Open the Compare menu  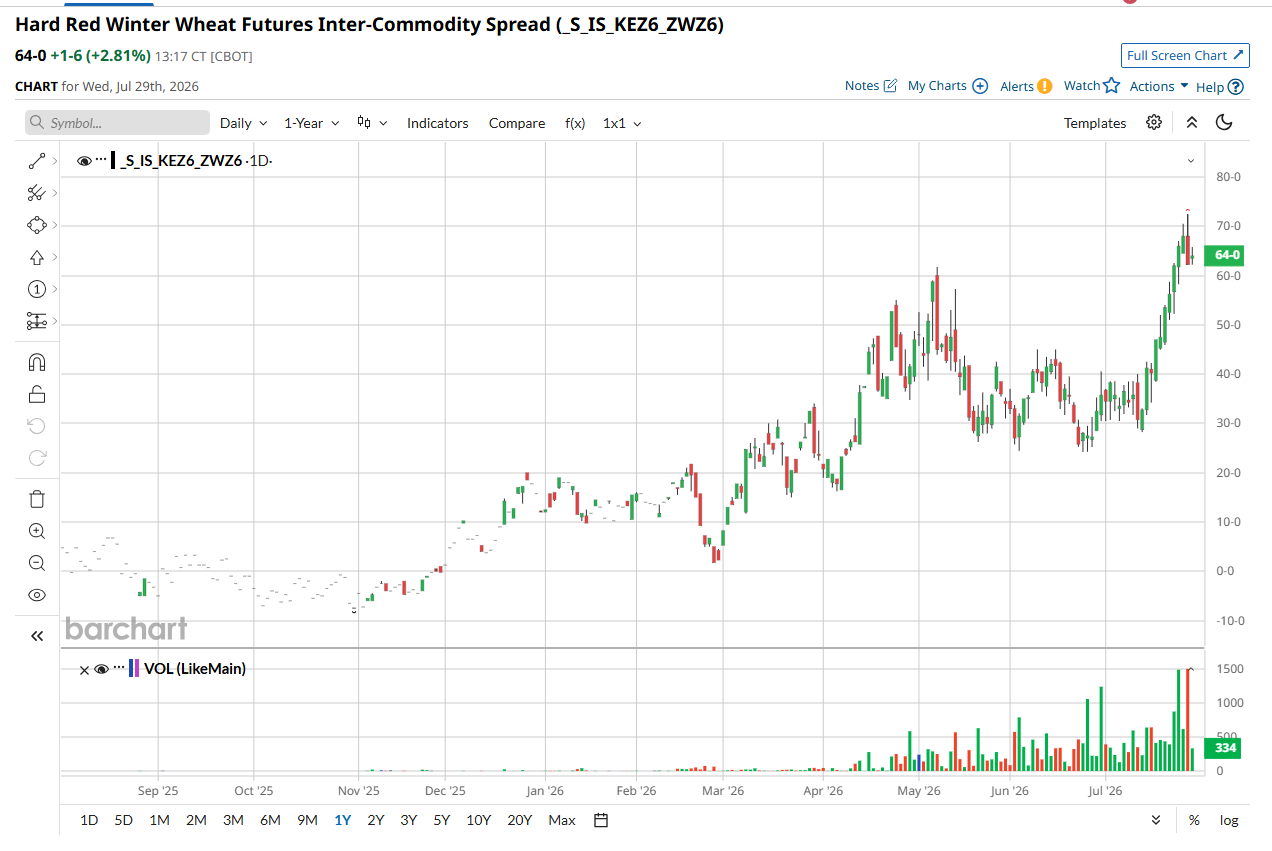[x=517, y=123]
